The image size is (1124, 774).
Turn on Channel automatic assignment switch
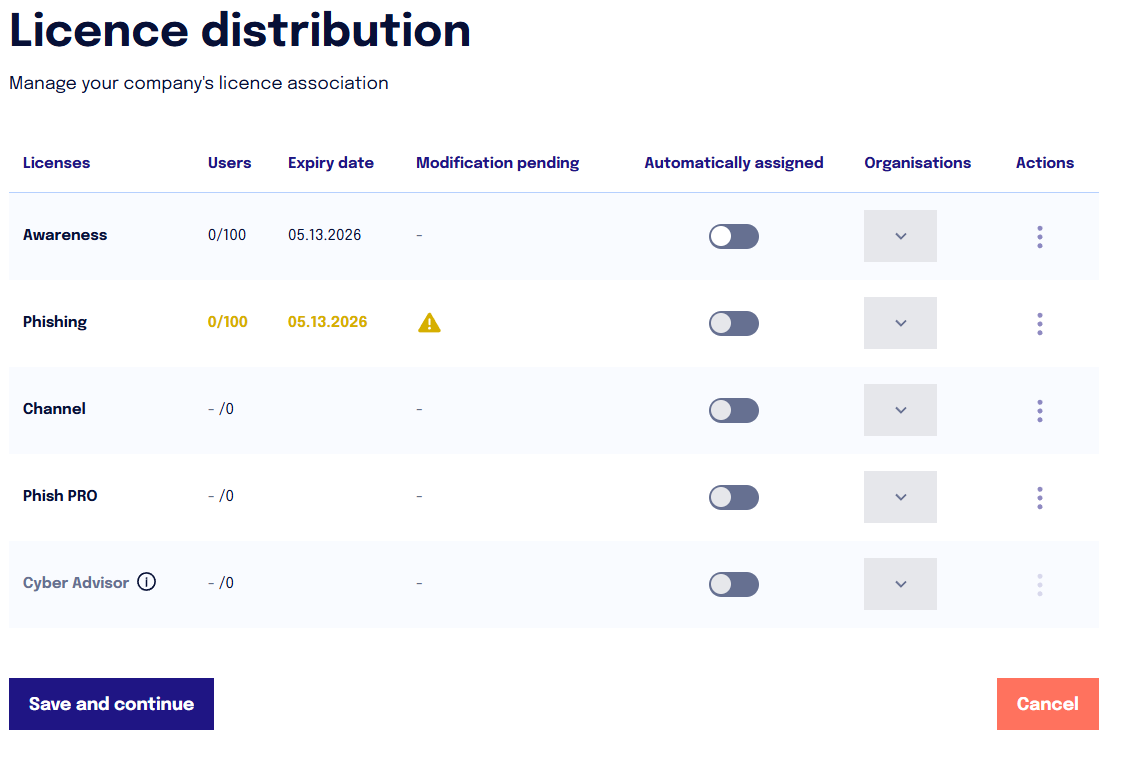pos(733,411)
